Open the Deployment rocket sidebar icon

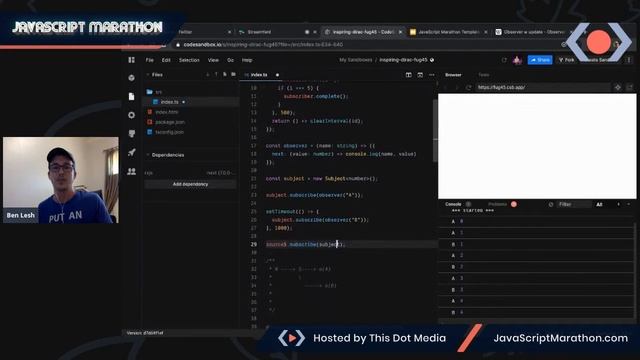click(x=131, y=152)
